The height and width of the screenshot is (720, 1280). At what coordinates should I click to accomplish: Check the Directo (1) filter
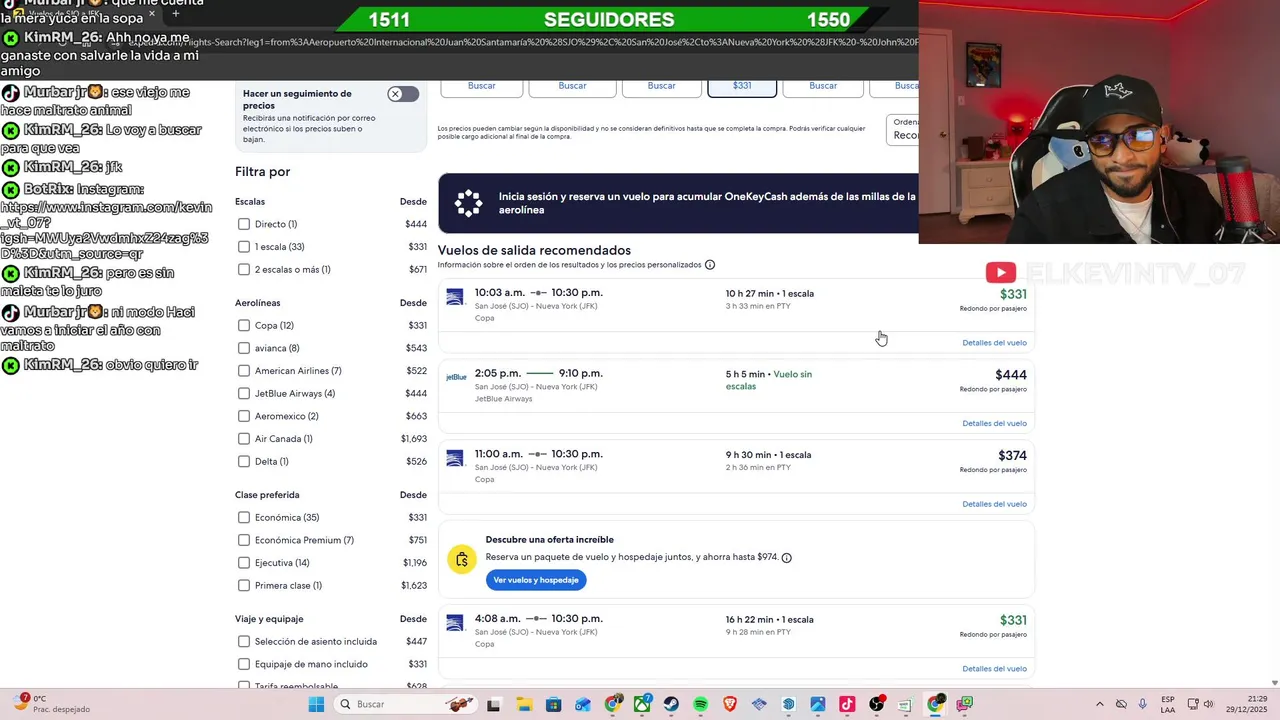click(243, 224)
